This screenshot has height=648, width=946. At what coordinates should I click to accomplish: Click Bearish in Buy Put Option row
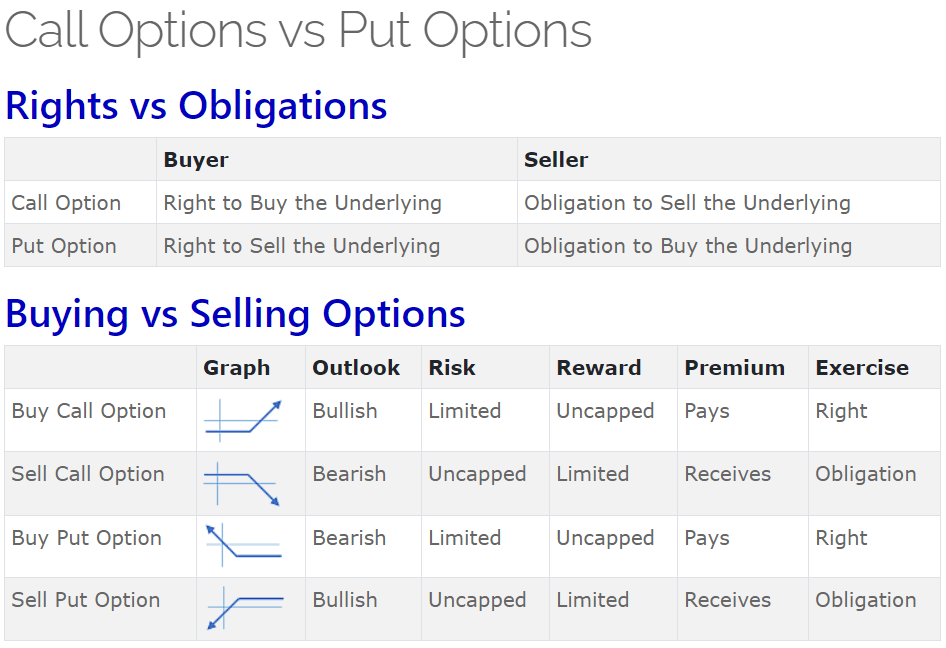point(349,538)
